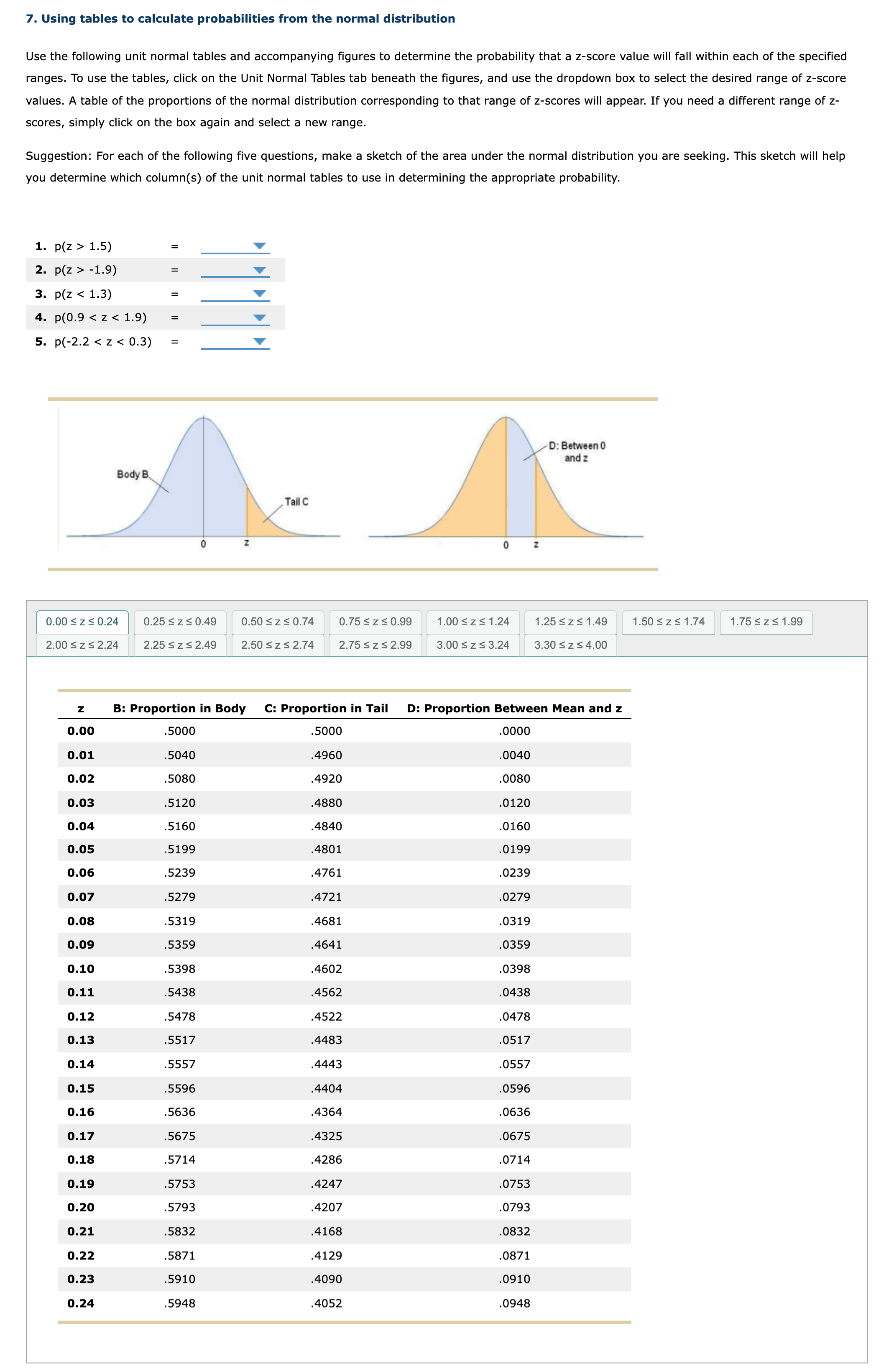894x1372 pixels.
Task: Show the 2.00 ≤ z ≤ 2.24 table
Action: 82,645
